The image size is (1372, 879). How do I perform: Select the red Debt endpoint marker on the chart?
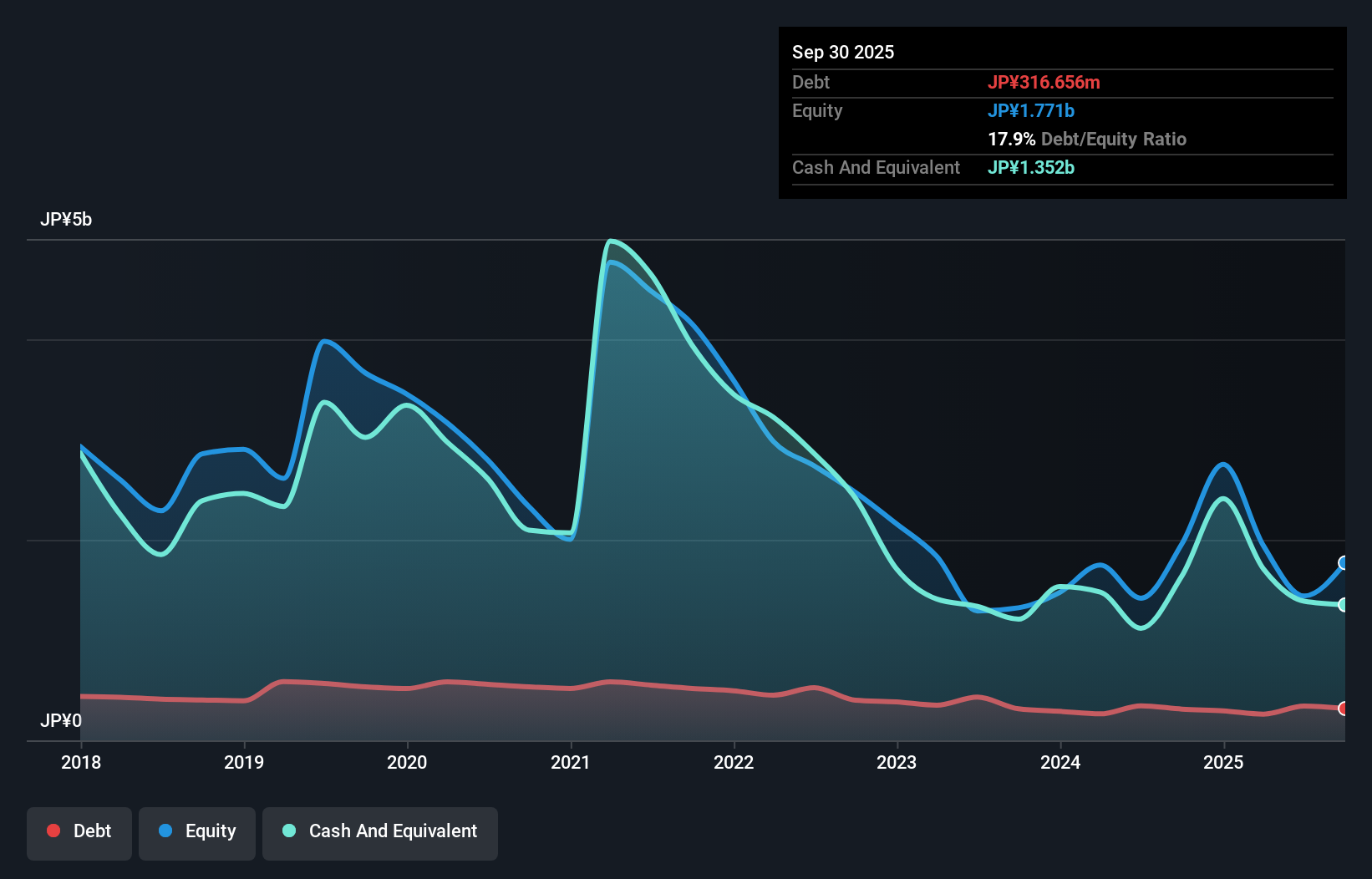[1344, 708]
